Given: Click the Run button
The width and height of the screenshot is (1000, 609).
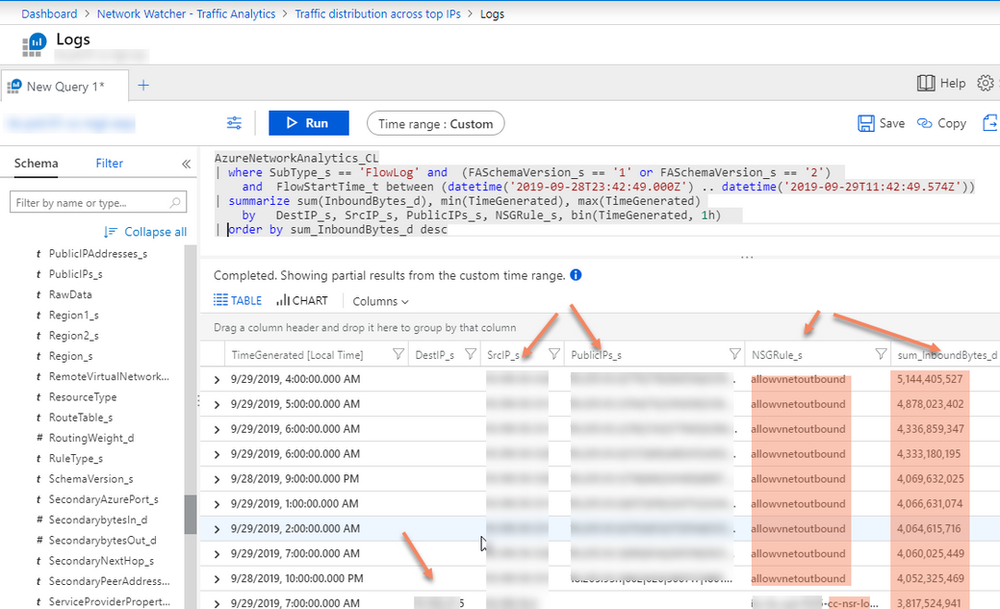Looking at the screenshot, I should click(x=308, y=122).
